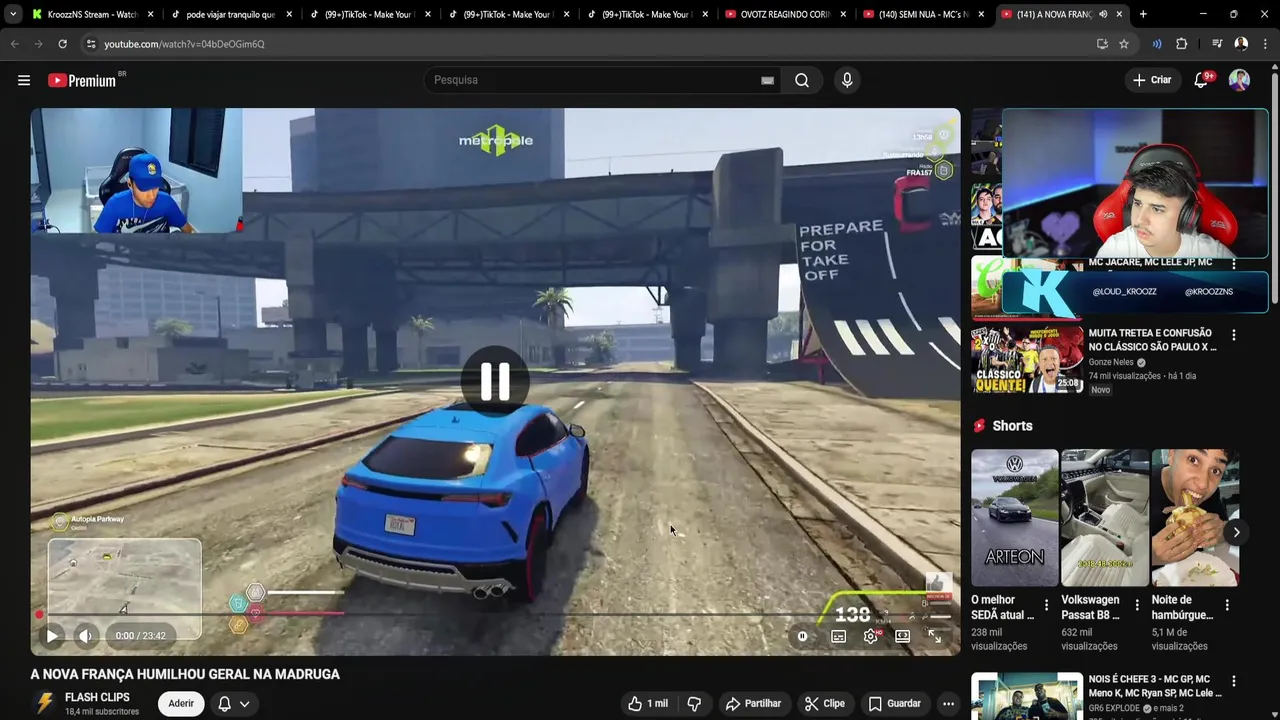Open the YouTube guide hamburger menu
Viewport: 1280px width, 720px height.
(x=24, y=80)
